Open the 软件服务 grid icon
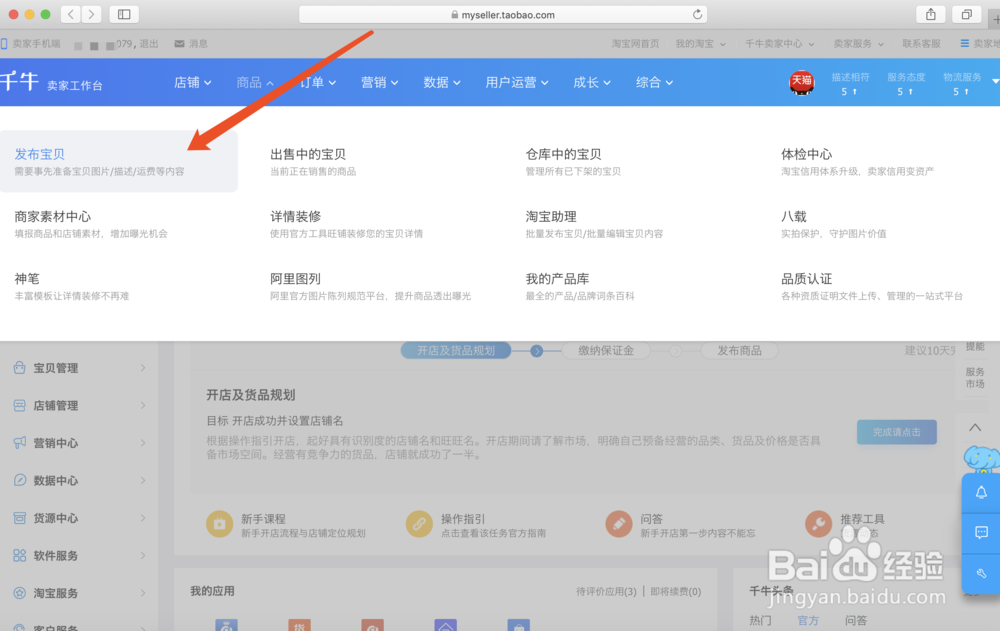1000x631 pixels. (x=20, y=555)
